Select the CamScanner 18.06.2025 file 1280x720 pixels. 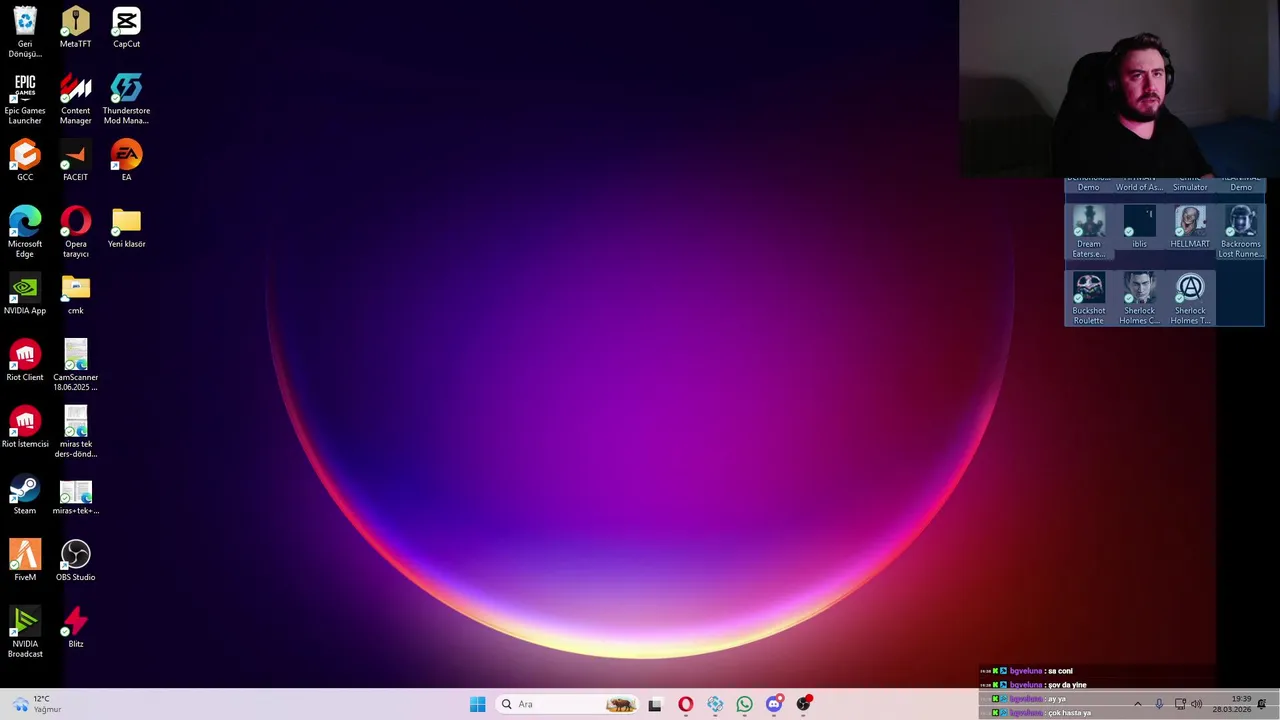point(75,365)
